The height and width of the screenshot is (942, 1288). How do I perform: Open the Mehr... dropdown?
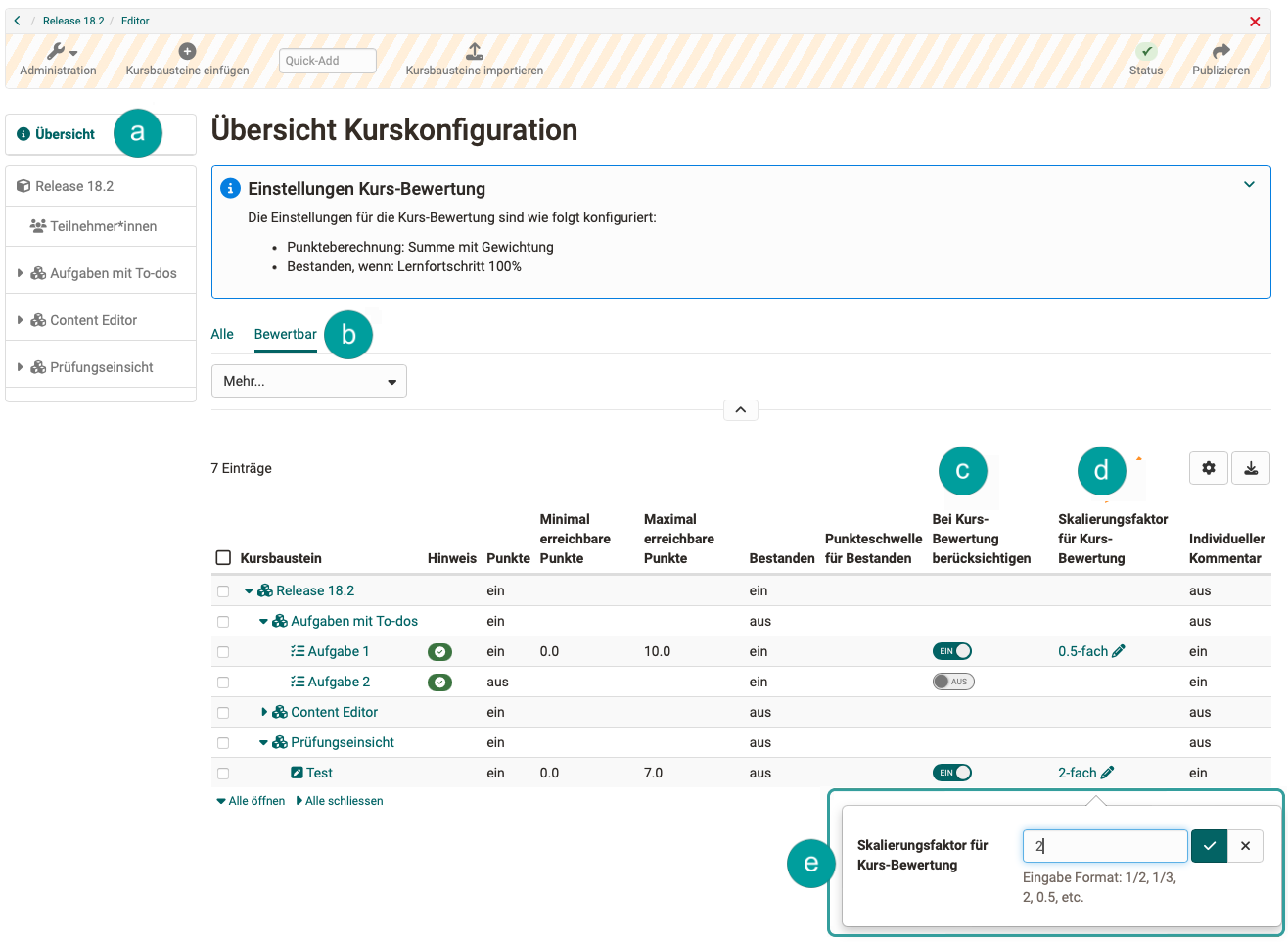tap(308, 381)
